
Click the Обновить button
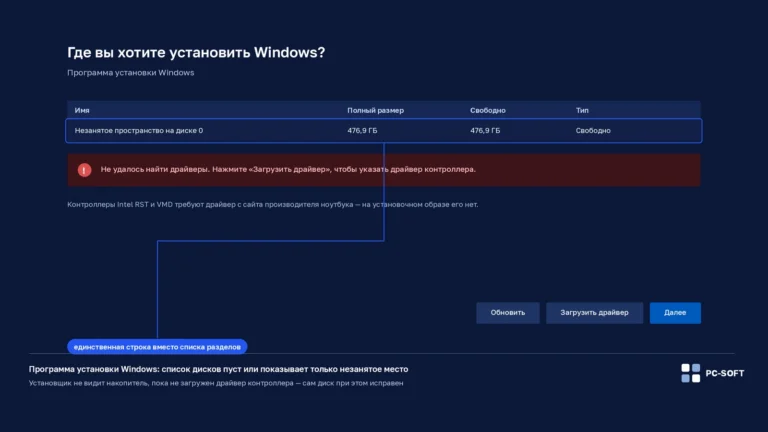[x=507, y=312]
